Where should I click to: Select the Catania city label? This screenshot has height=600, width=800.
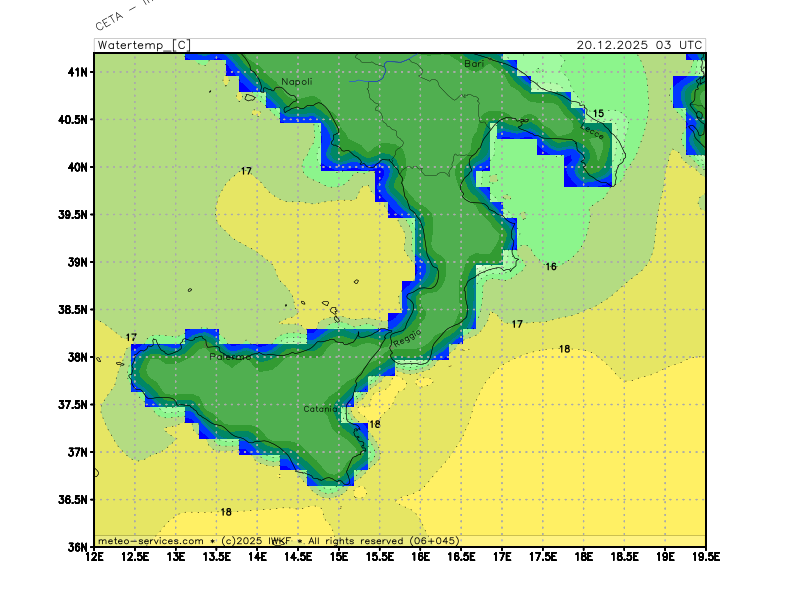coord(322,408)
